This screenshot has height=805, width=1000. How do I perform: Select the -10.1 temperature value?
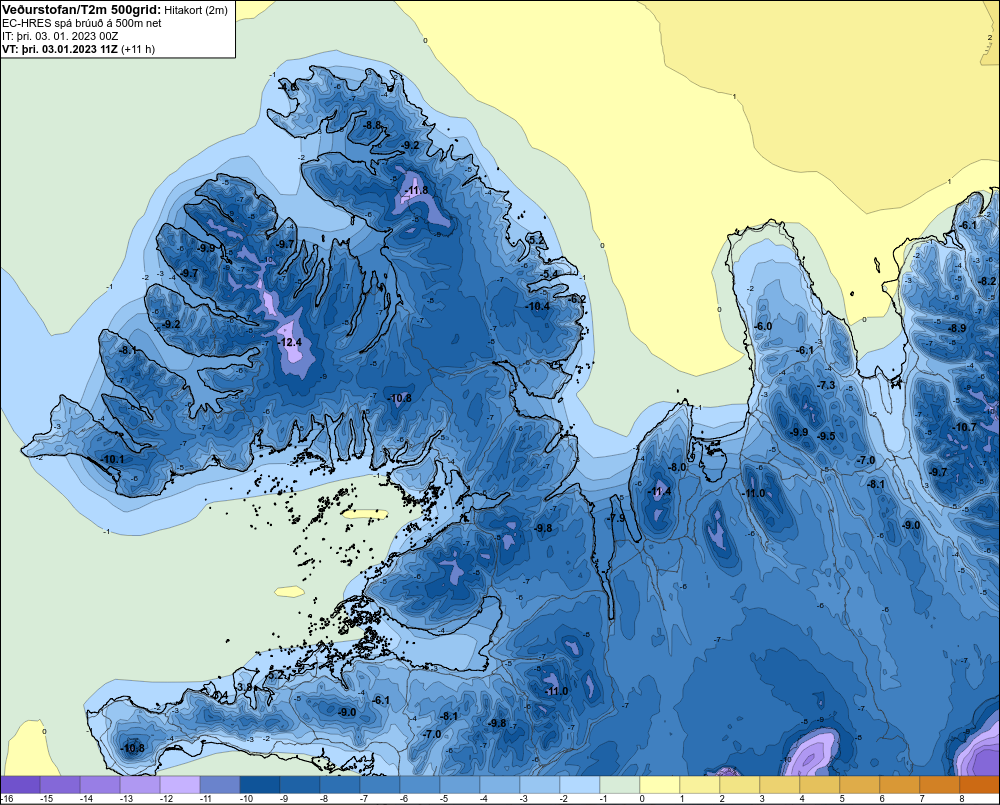click(x=112, y=459)
